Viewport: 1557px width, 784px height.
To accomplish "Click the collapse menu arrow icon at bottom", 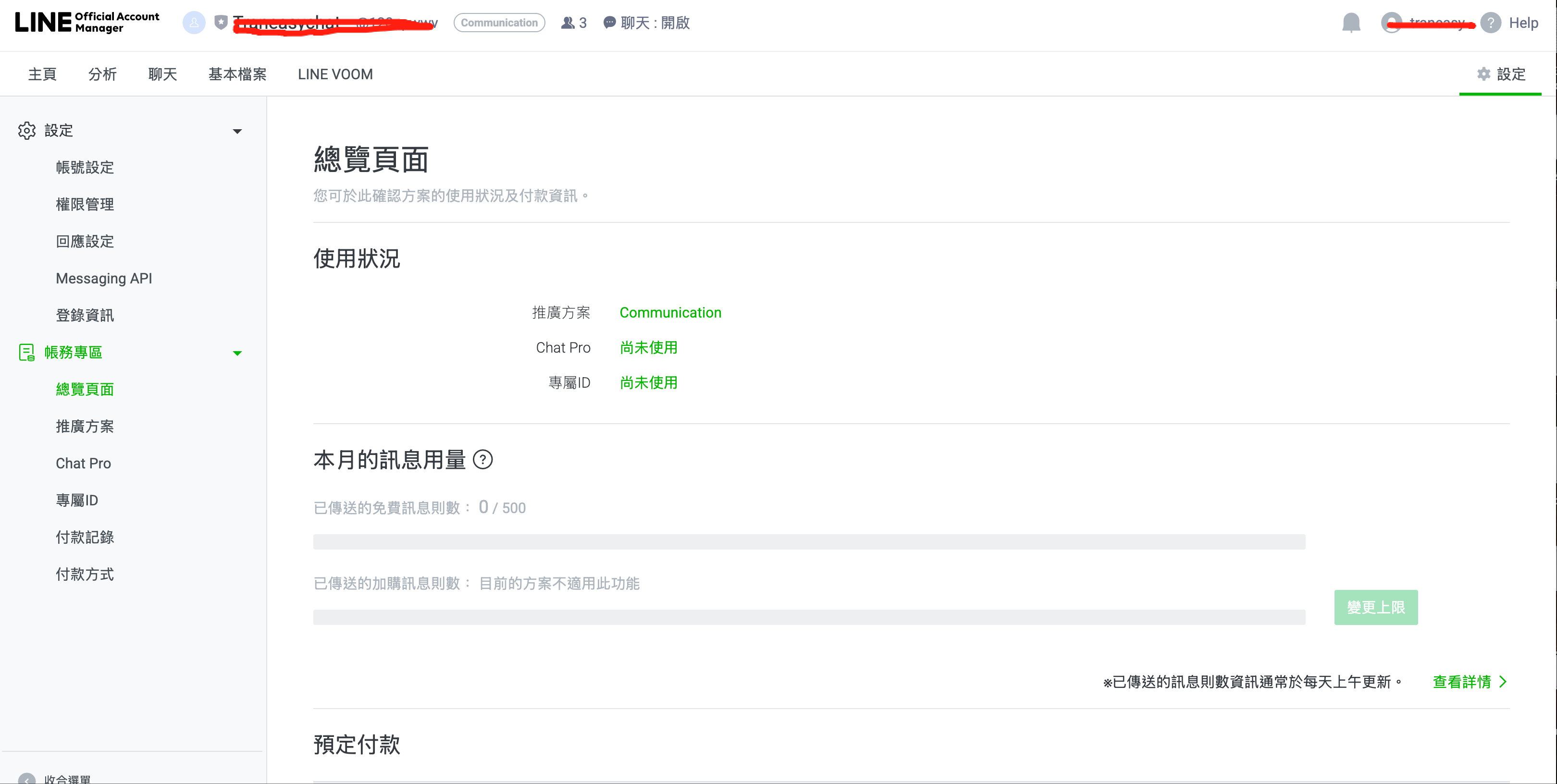I will click(26, 779).
